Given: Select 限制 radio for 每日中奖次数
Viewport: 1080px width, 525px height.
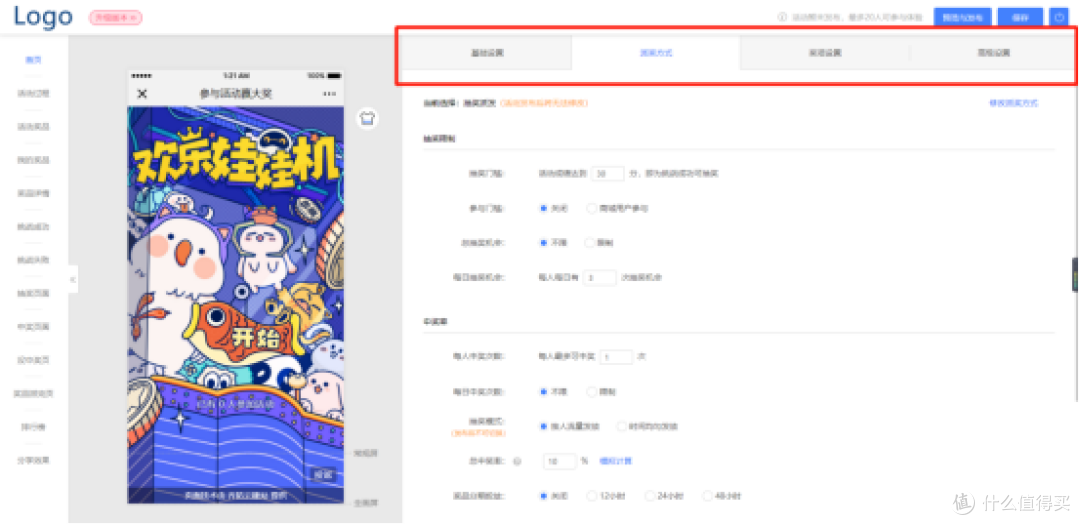Looking at the screenshot, I should [x=591, y=391].
